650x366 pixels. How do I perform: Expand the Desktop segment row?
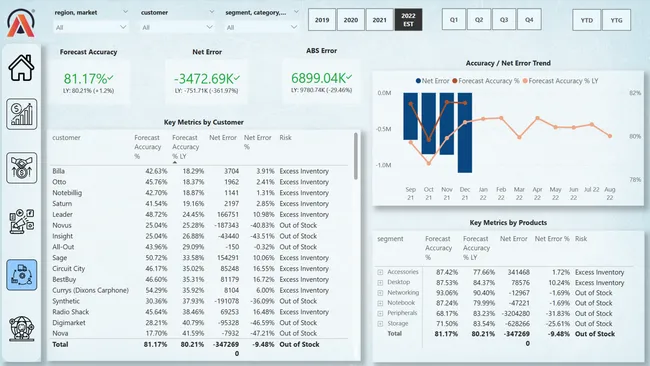tap(380, 283)
